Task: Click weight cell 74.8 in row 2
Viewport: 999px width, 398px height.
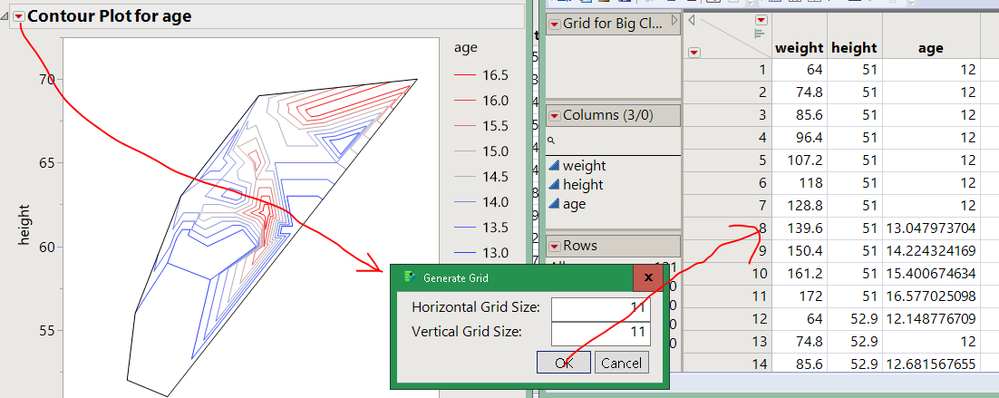Action: click(799, 92)
